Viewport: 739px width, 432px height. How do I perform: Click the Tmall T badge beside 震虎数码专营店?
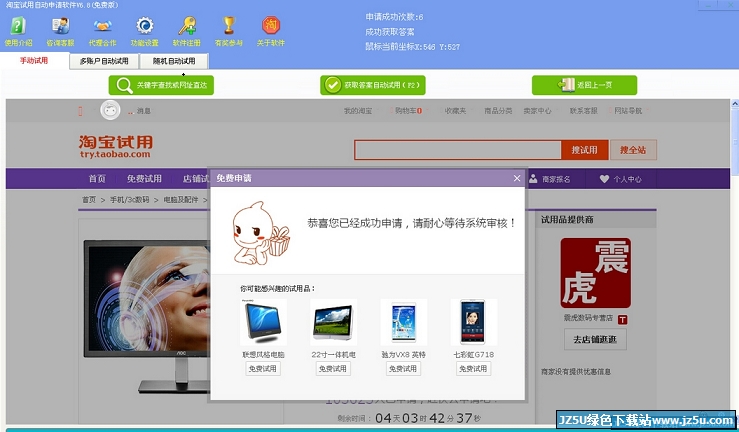coord(622,319)
